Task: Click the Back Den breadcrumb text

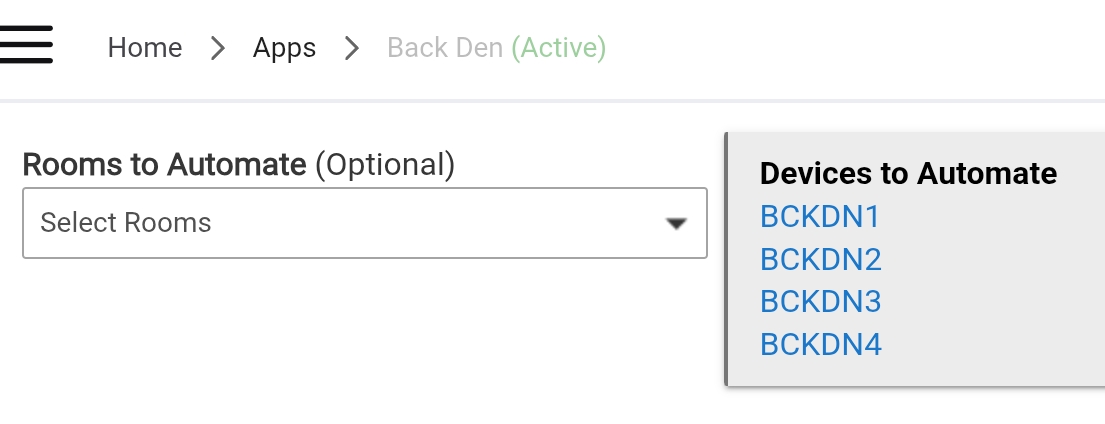Action: click(x=445, y=48)
